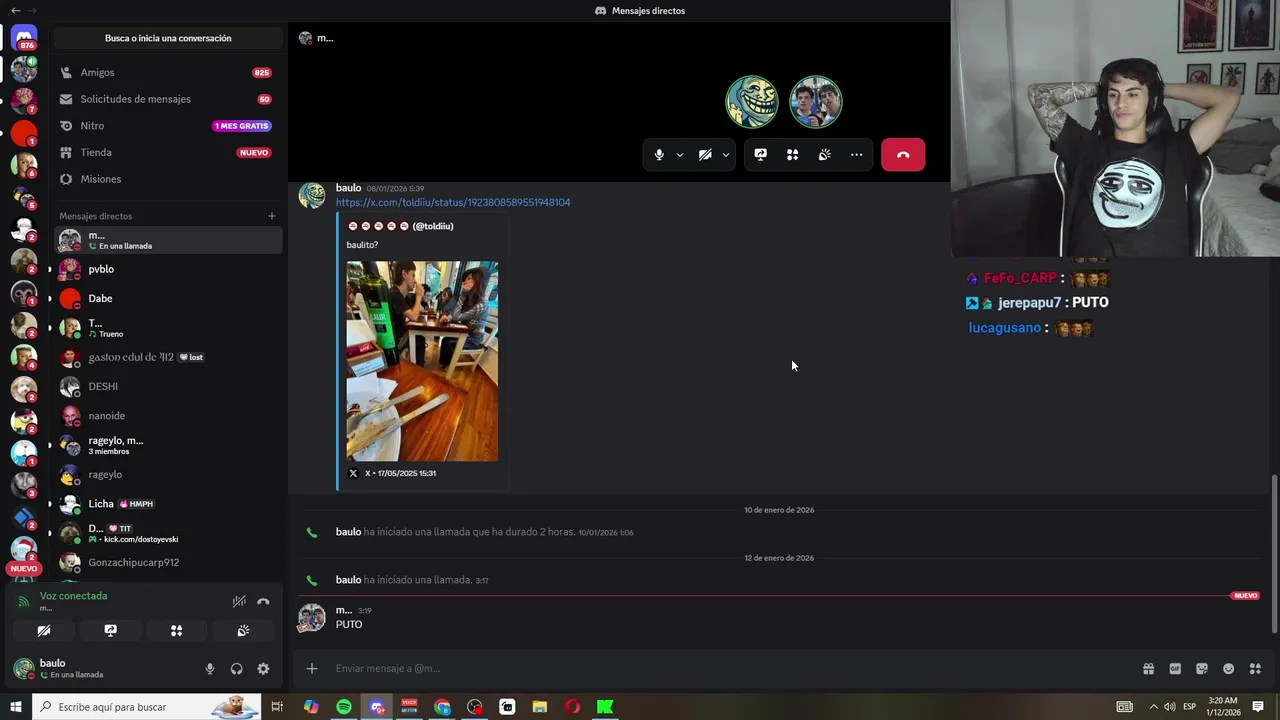
Task: Click the Voz conectada connection status
Action: (x=73, y=596)
